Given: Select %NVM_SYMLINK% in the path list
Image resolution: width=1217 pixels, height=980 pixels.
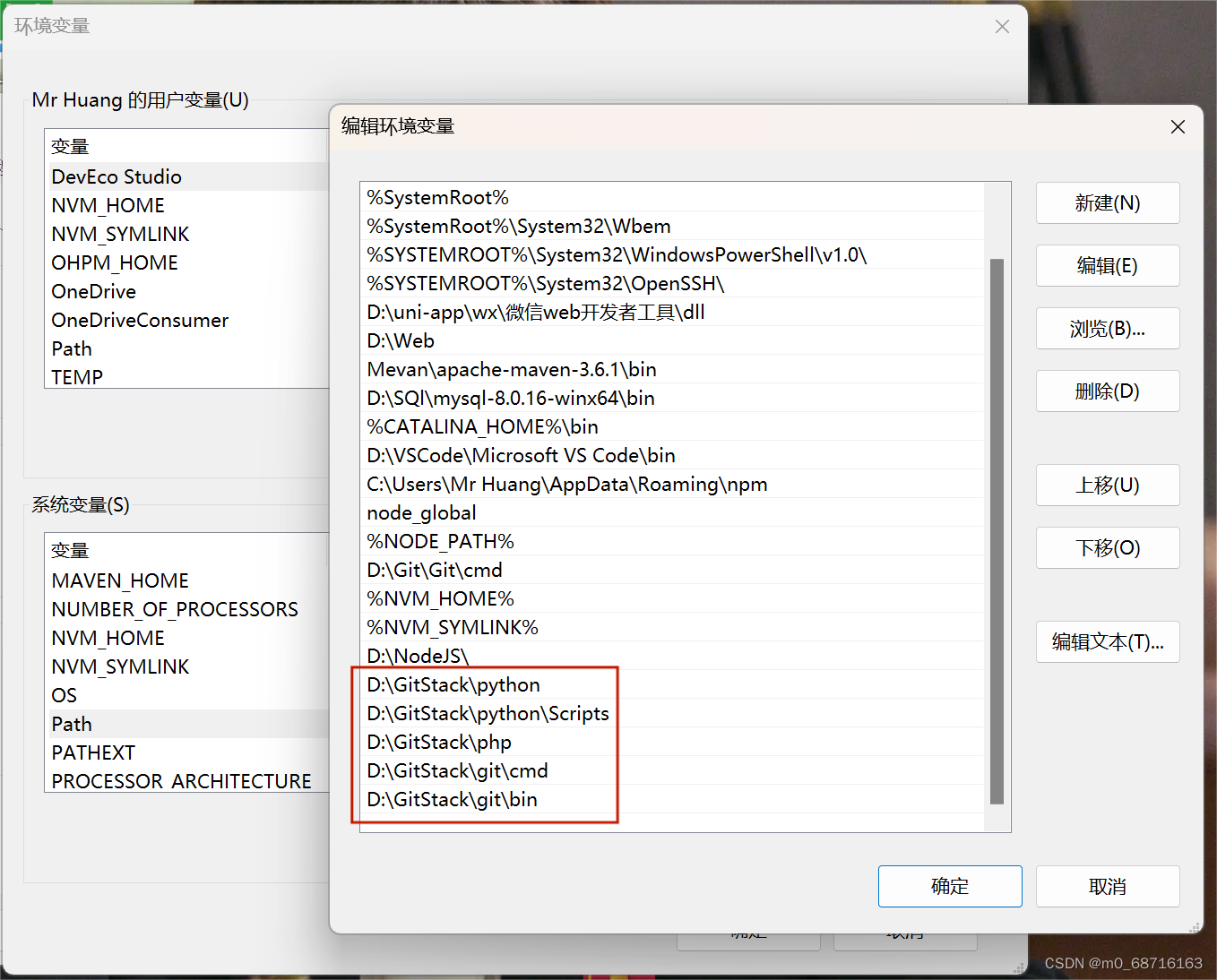Looking at the screenshot, I should 671,628.
